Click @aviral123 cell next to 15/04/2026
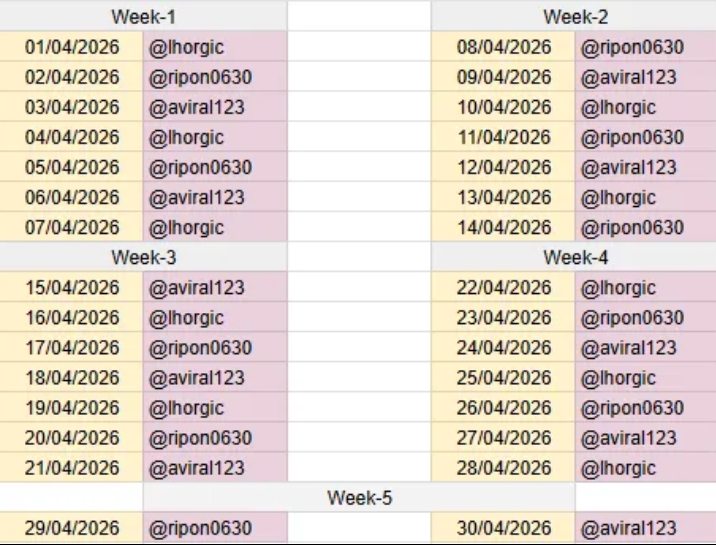The width and height of the screenshot is (716, 545). pyautogui.click(x=215, y=288)
